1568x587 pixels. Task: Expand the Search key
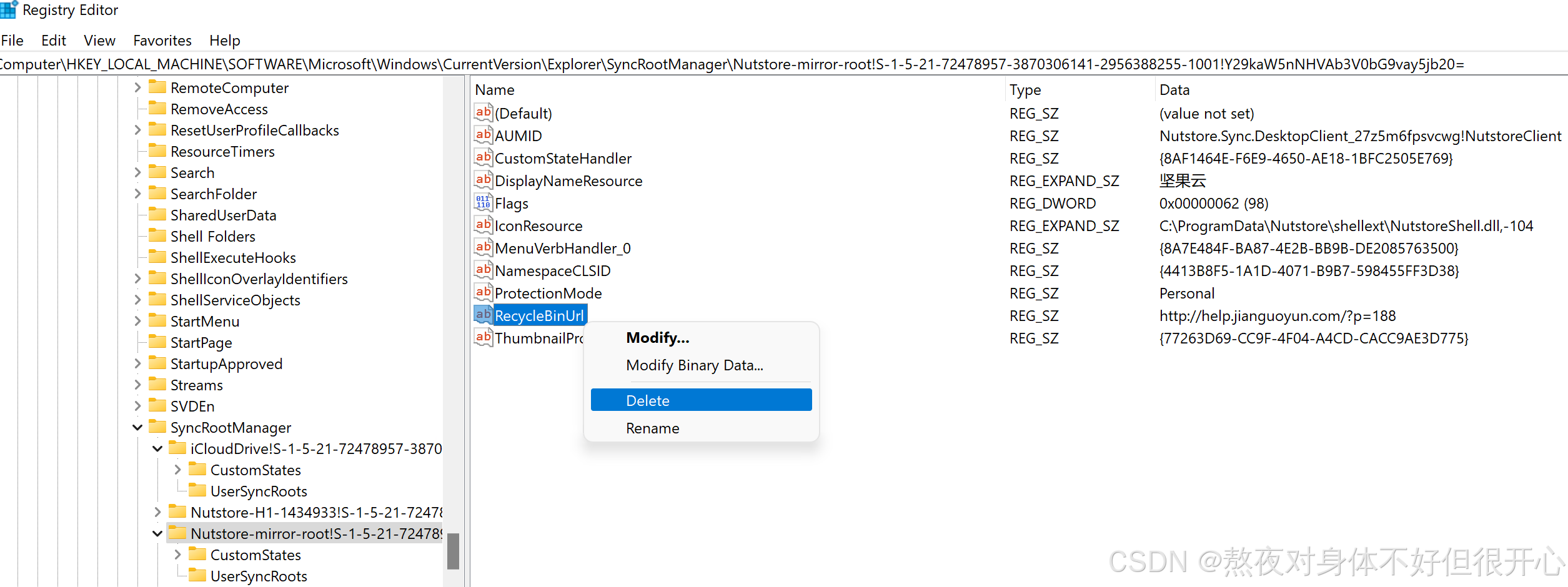137,172
